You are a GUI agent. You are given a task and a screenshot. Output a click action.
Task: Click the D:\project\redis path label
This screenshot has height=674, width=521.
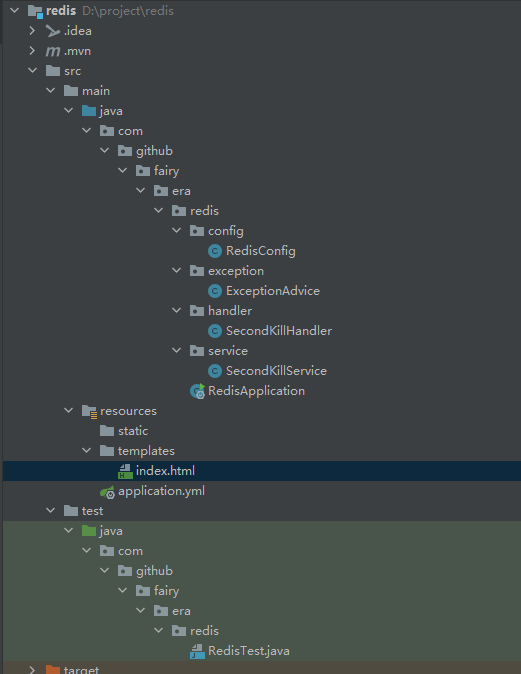point(128,11)
